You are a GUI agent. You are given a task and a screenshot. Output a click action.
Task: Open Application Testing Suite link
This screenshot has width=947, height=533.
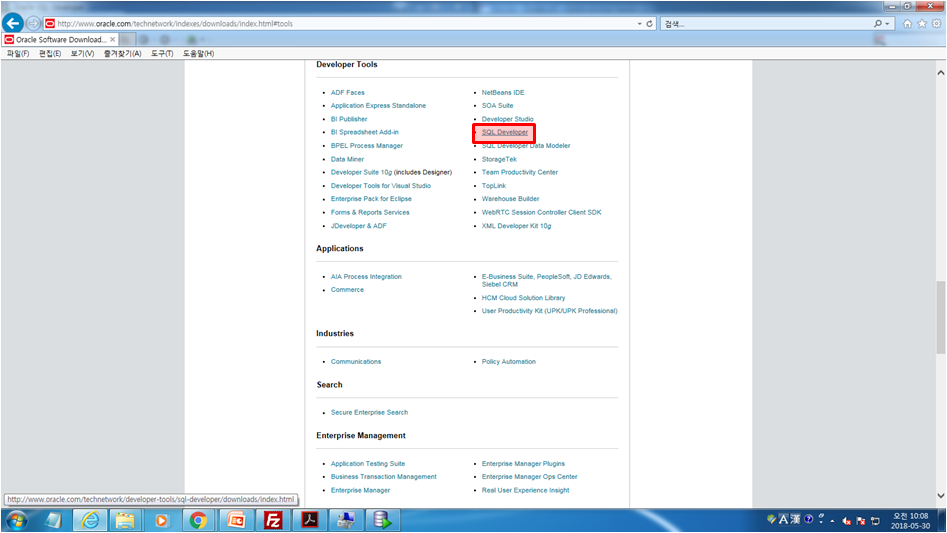[368, 464]
